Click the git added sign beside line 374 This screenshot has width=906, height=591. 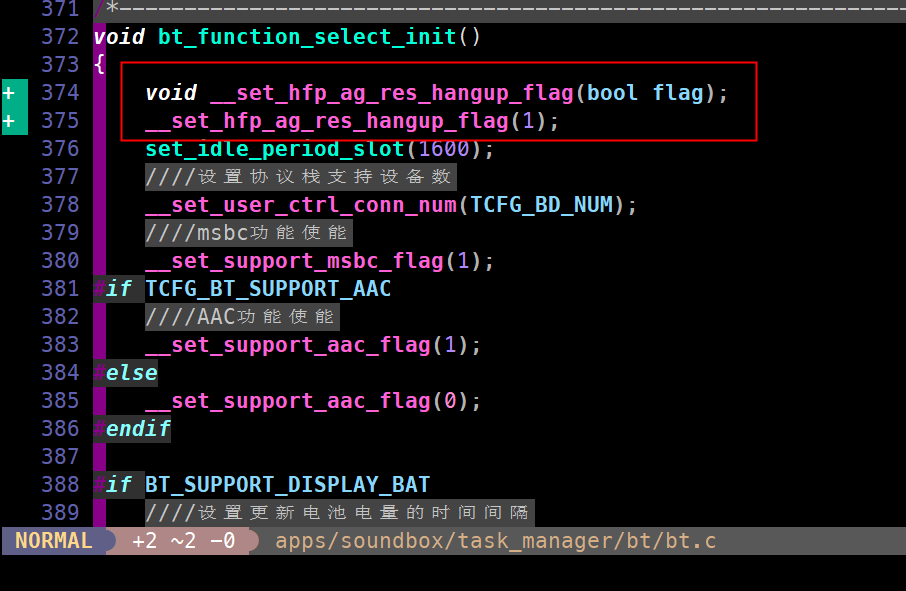click(9, 93)
